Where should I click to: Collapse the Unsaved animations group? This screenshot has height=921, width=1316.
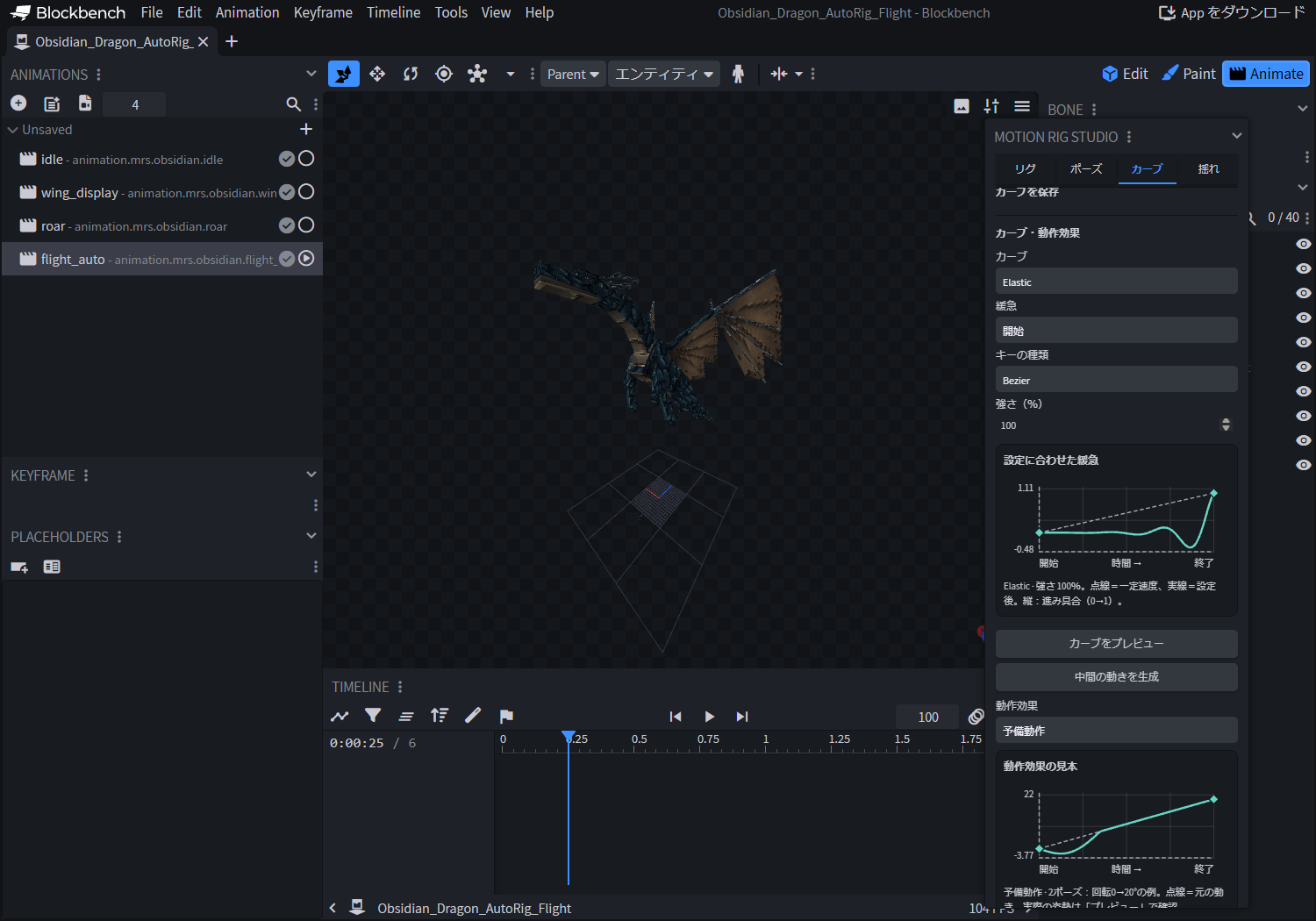point(13,130)
